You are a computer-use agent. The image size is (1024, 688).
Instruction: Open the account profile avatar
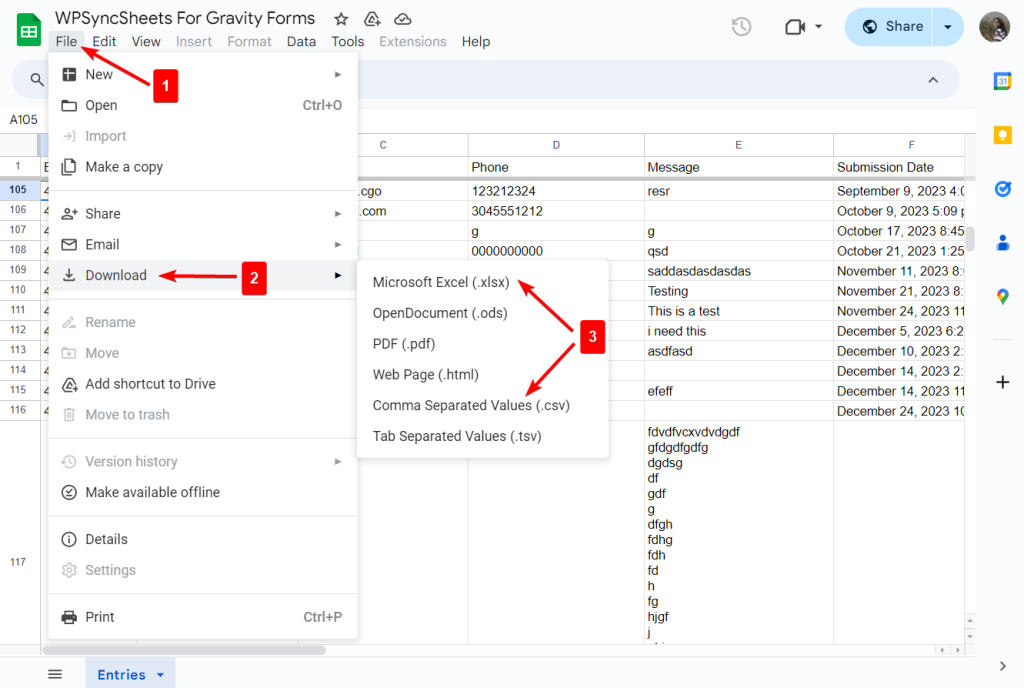995,27
